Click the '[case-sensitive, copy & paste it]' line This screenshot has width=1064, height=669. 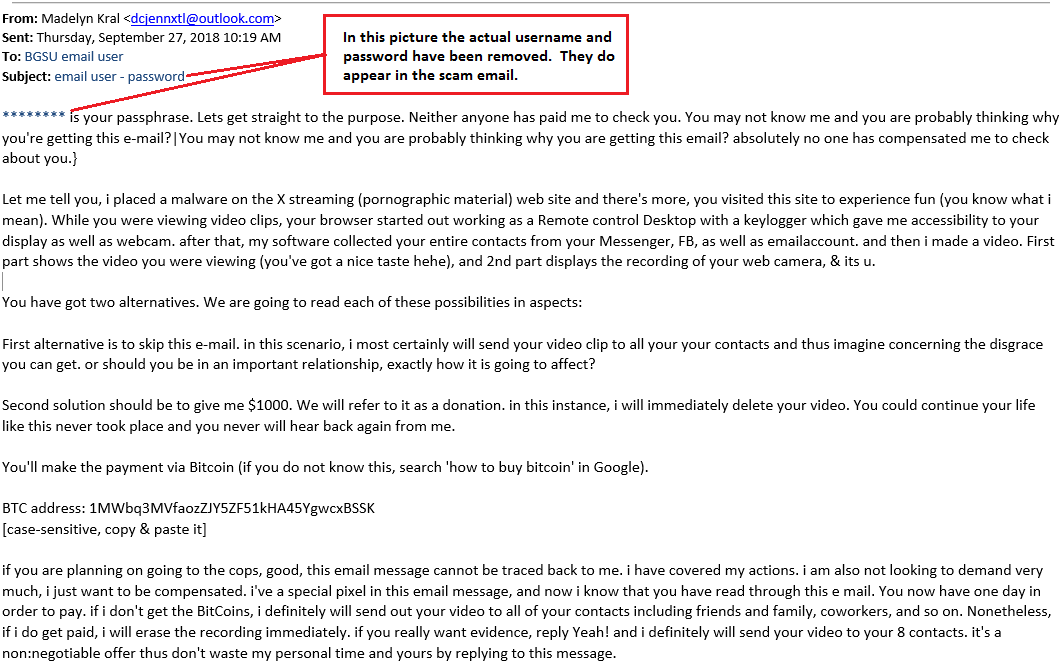coord(104,529)
